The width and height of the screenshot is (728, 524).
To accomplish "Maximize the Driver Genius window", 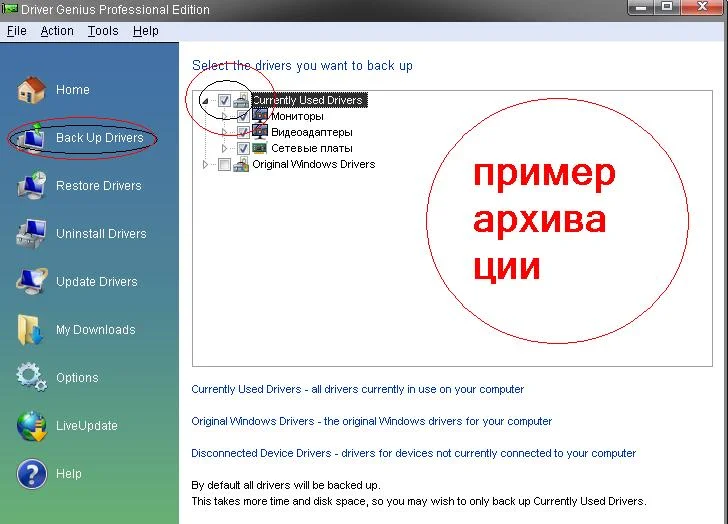I will pos(668,7).
